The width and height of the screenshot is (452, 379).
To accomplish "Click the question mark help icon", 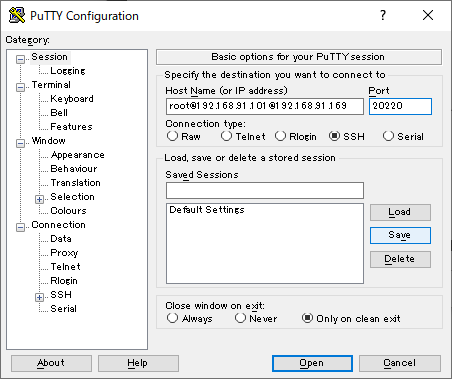I will [383, 15].
